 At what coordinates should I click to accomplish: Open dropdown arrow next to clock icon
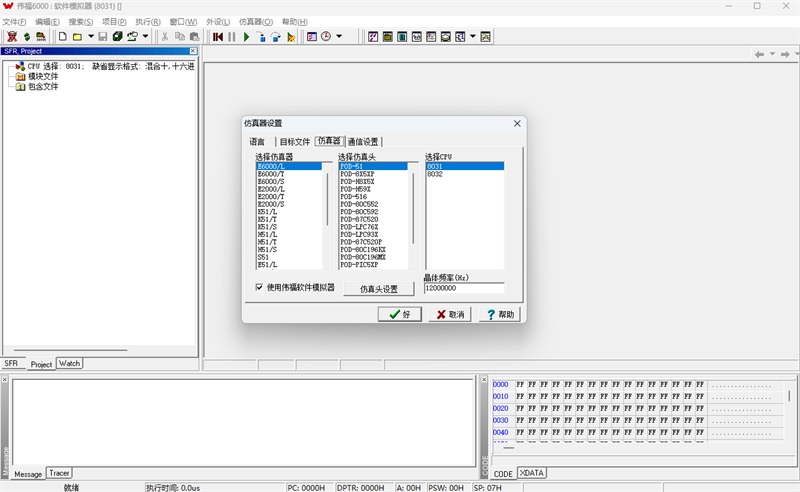click(x=339, y=36)
